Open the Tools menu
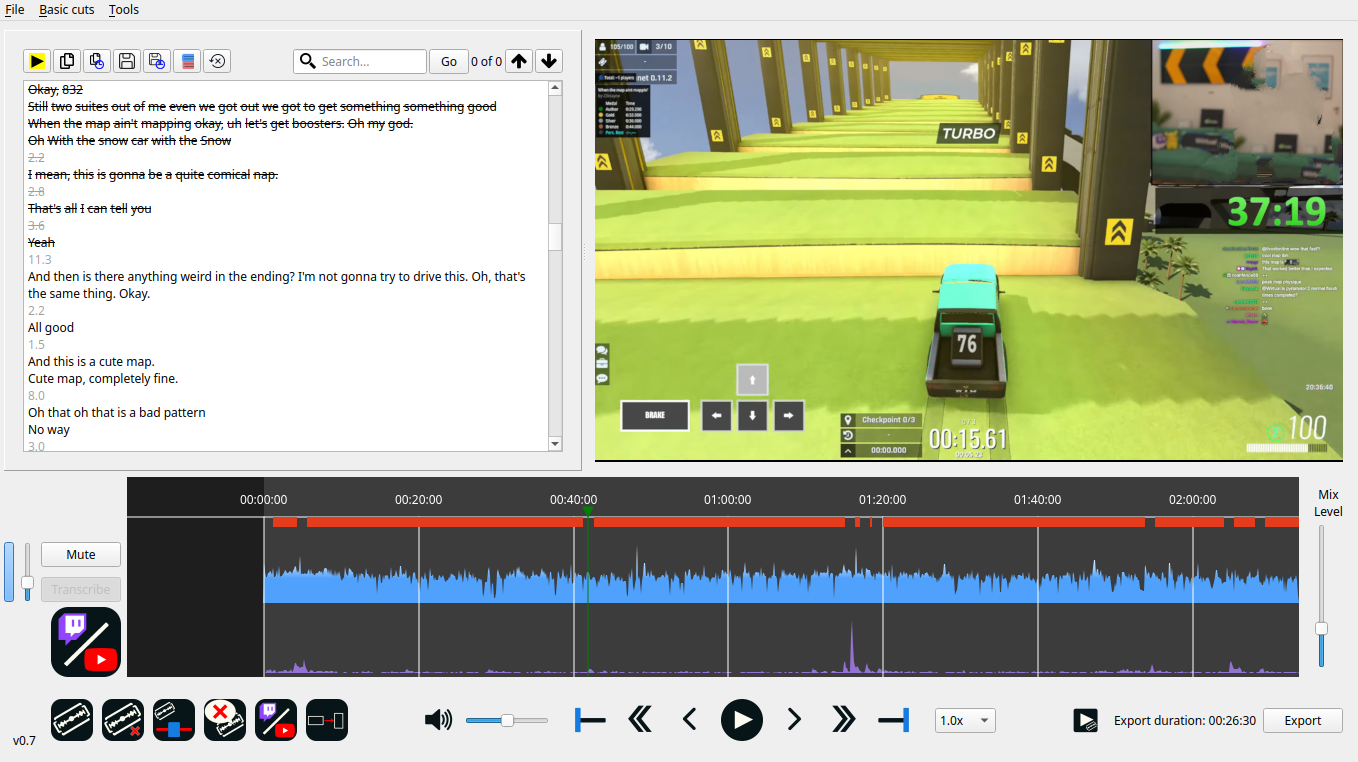 point(124,9)
